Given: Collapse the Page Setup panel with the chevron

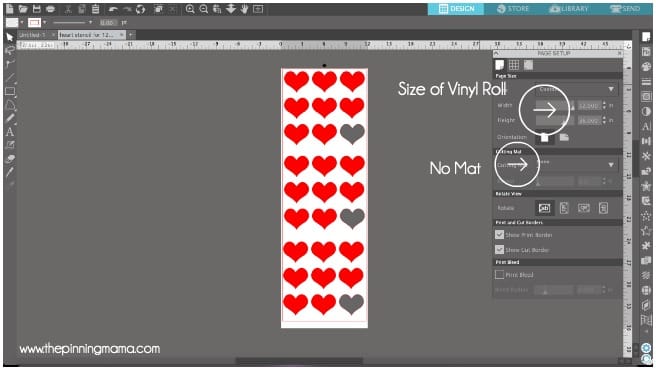Looking at the screenshot, I should [x=496, y=54].
